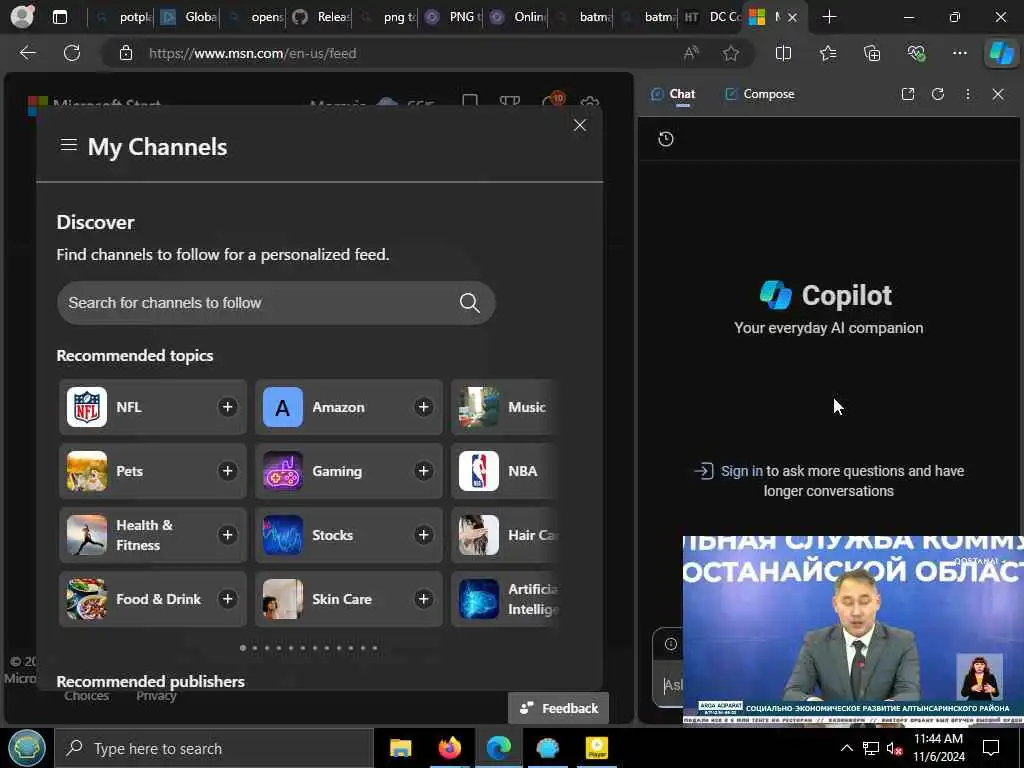Follow the Skin Care channel with plus button
This screenshot has height=768, width=1024.
click(423, 600)
